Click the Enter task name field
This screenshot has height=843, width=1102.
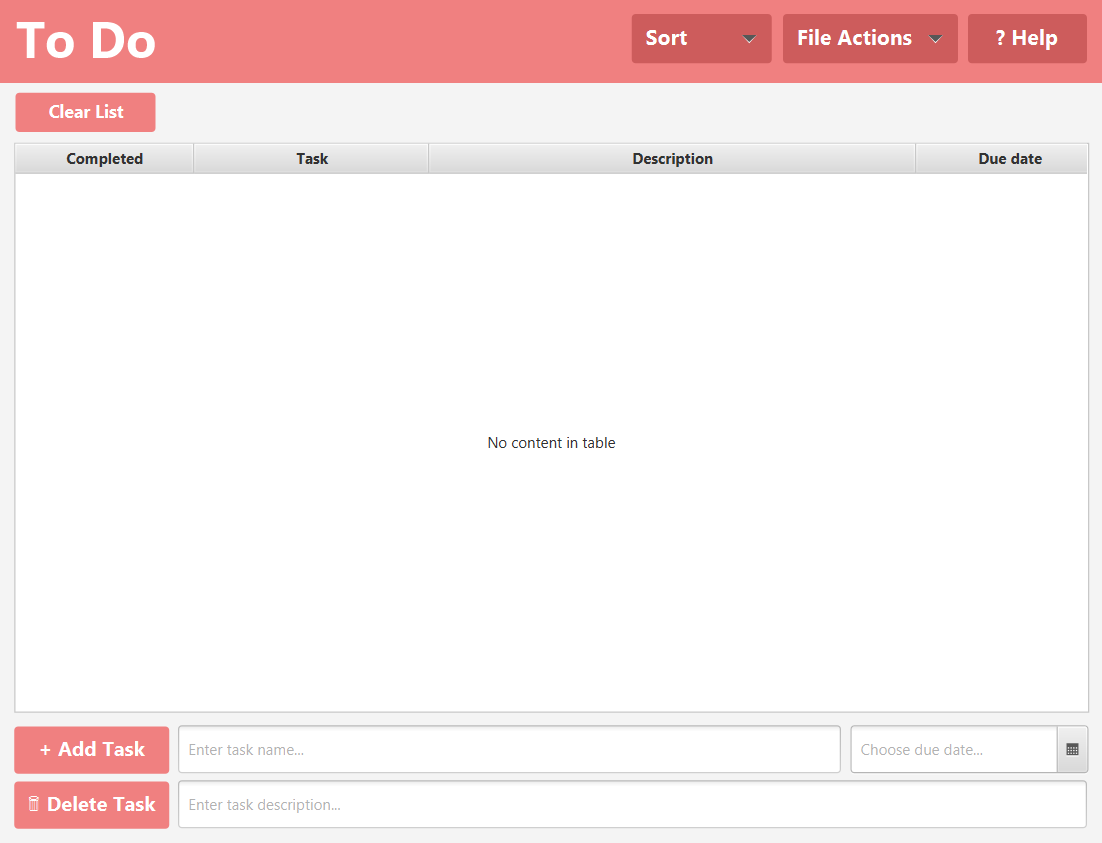point(509,749)
